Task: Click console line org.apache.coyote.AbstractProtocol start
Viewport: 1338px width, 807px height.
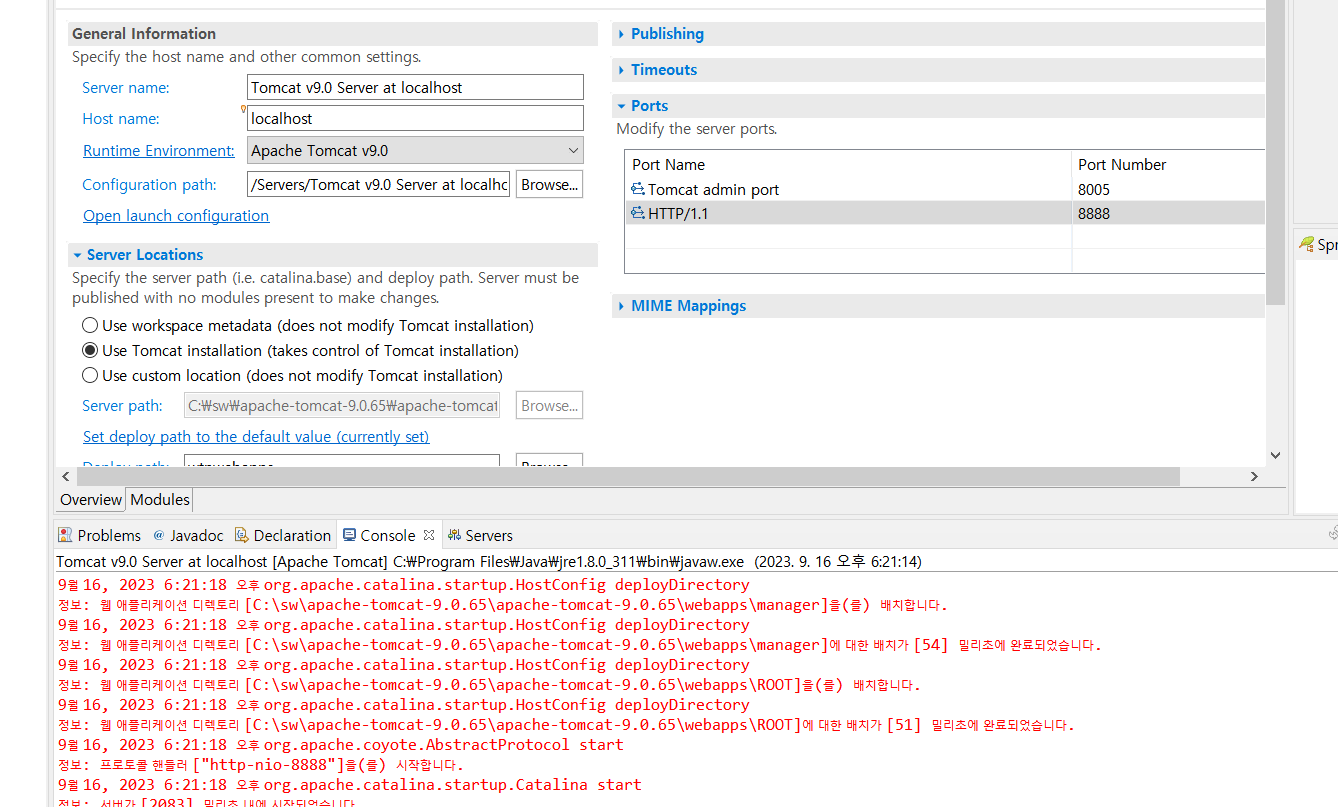Action: (x=341, y=745)
